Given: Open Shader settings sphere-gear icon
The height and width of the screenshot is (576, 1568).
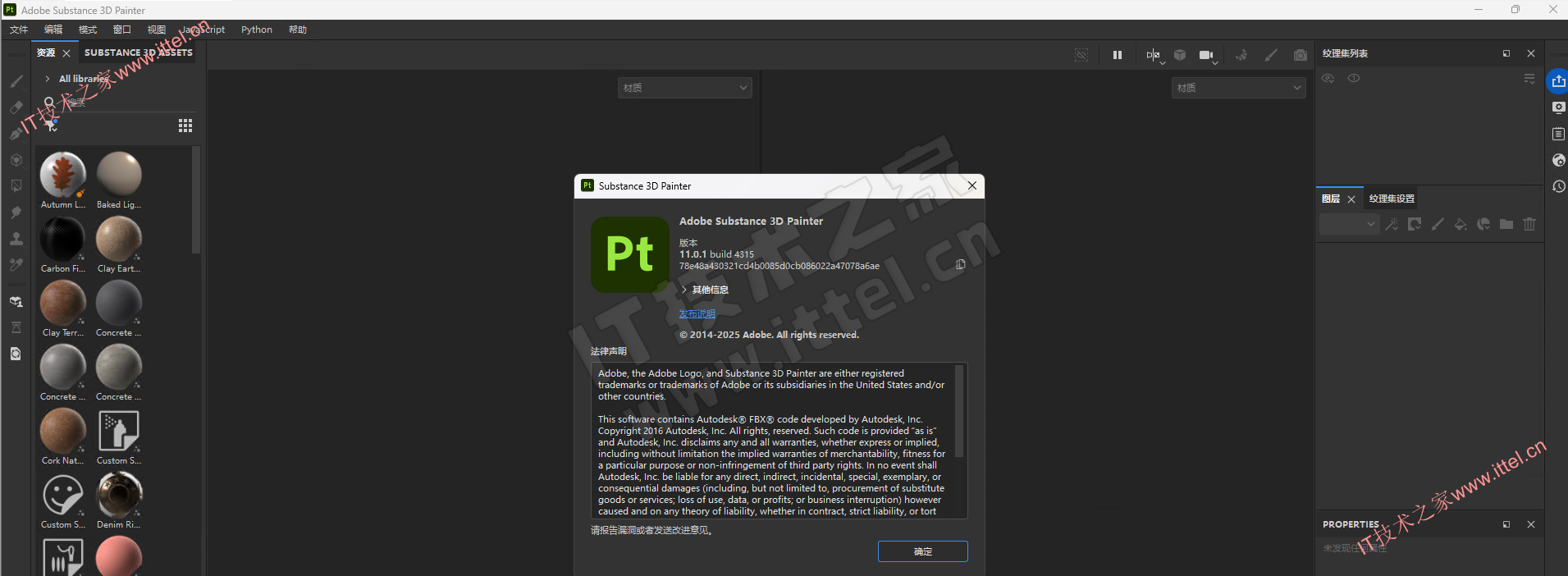Looking at the screenshot, I should click(x=1559, y=160).
